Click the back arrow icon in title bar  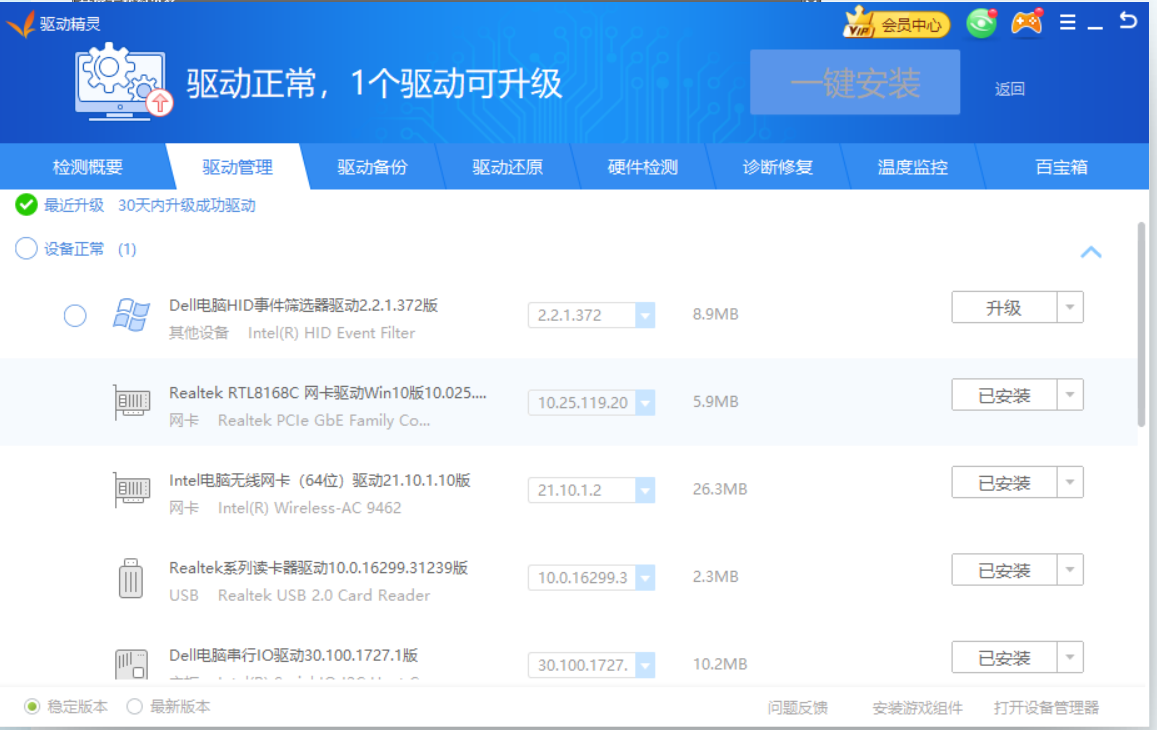coord(1128,21)
